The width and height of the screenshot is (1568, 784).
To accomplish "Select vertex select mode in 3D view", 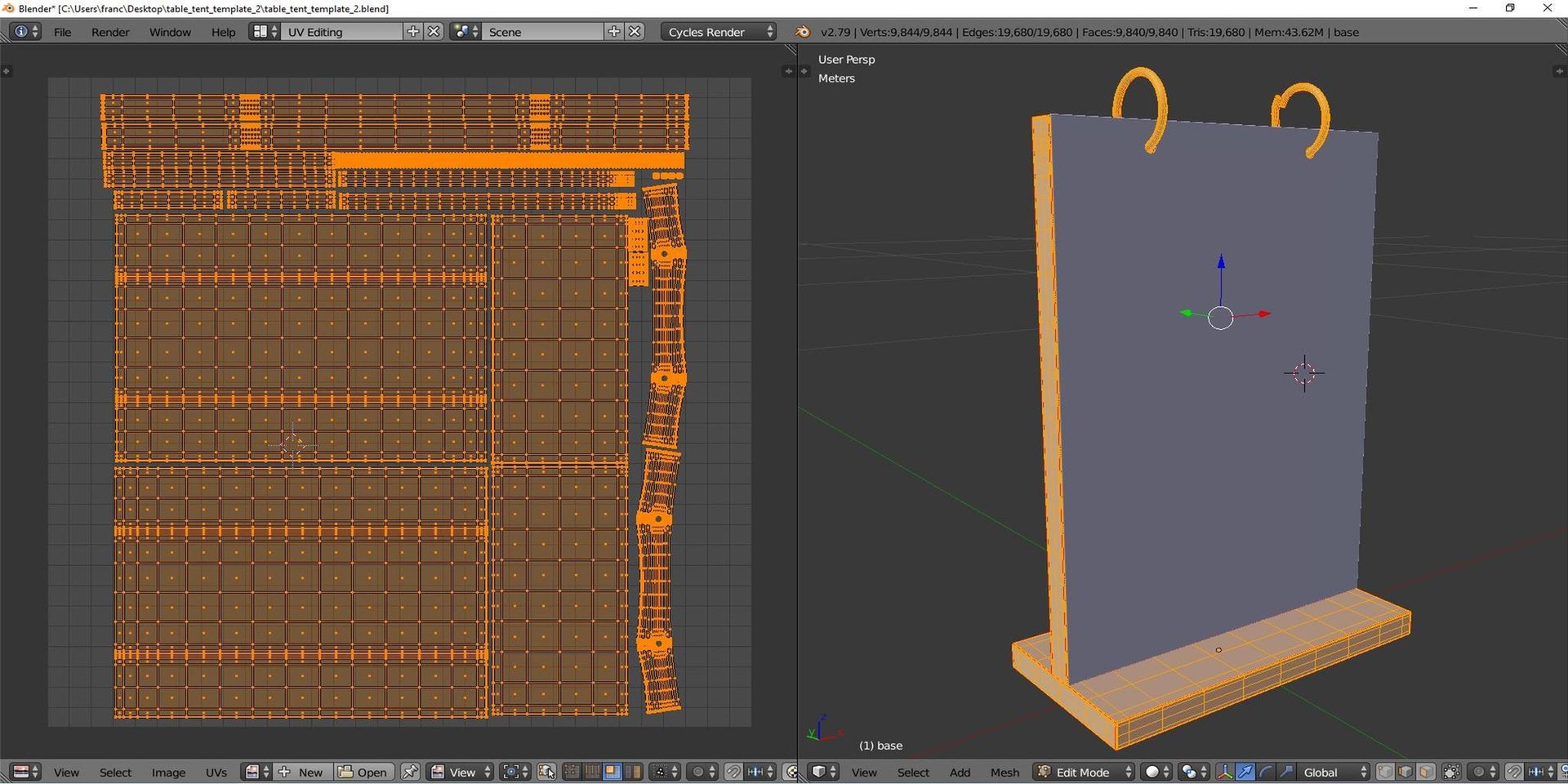I will pos(1386,772).
